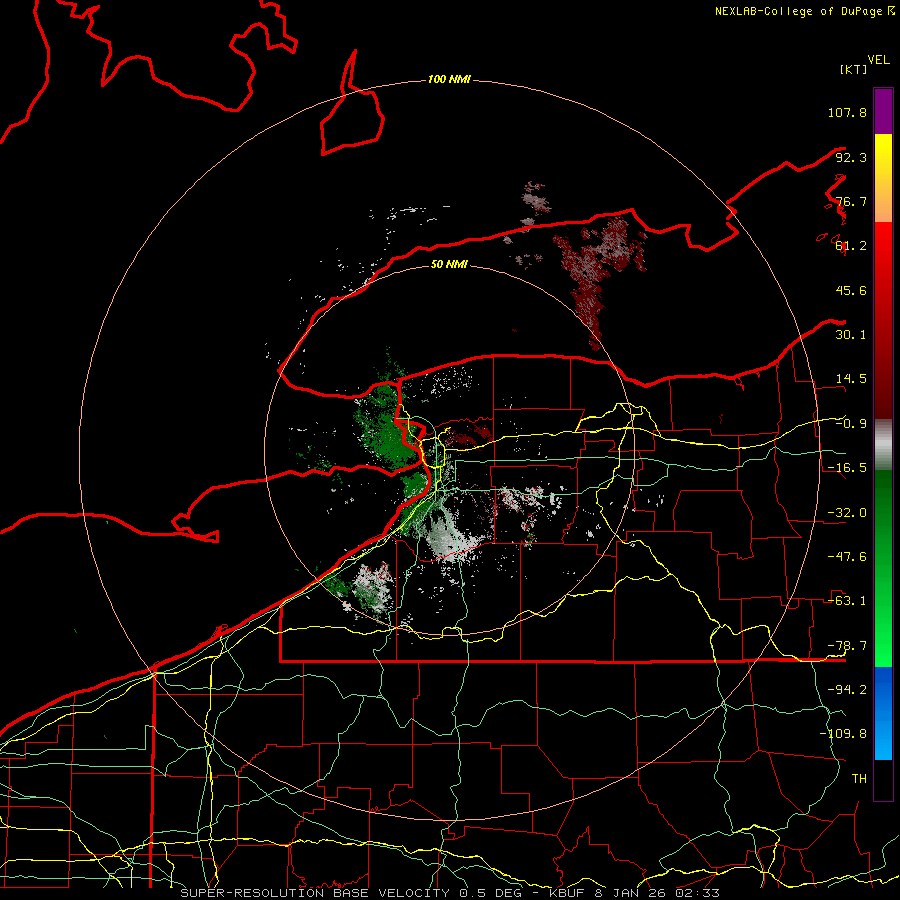900x900 pixels.
Task: Click the red band of velocity color bar
Action: (883, 320)
